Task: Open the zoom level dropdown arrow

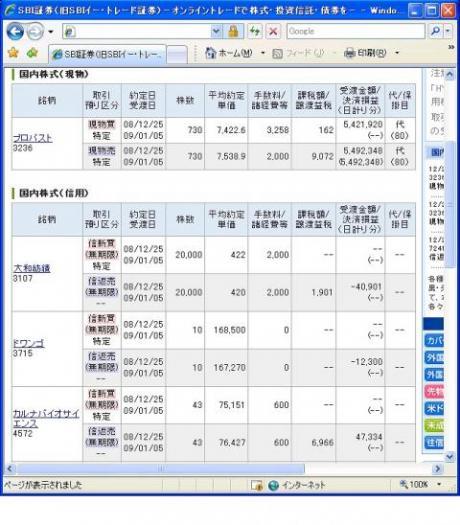Action: pos(439,484)
